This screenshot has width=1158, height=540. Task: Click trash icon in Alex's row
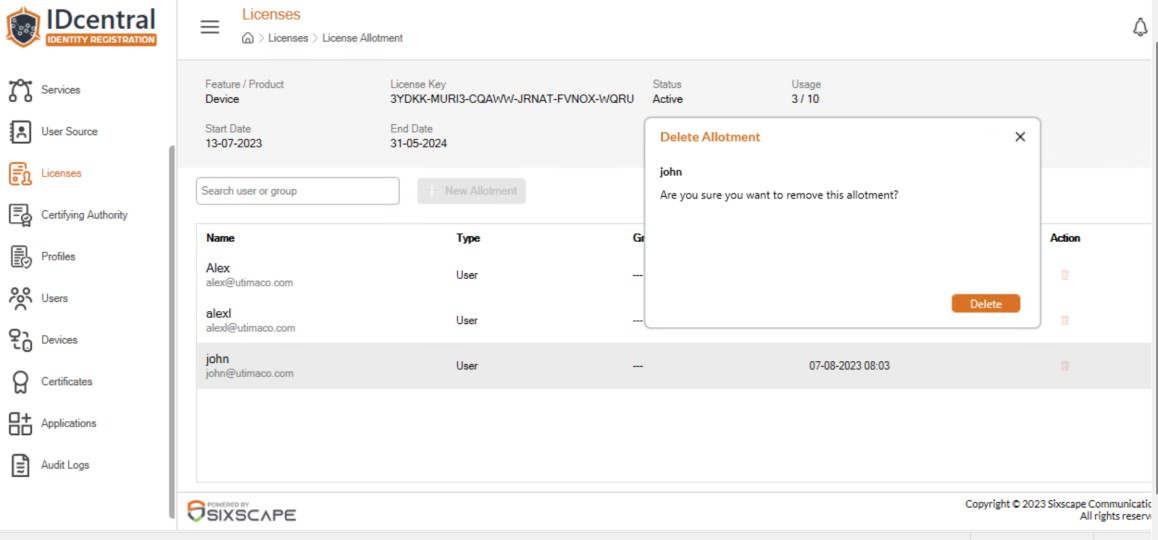pyautogui.click(x=1065, y=275)
